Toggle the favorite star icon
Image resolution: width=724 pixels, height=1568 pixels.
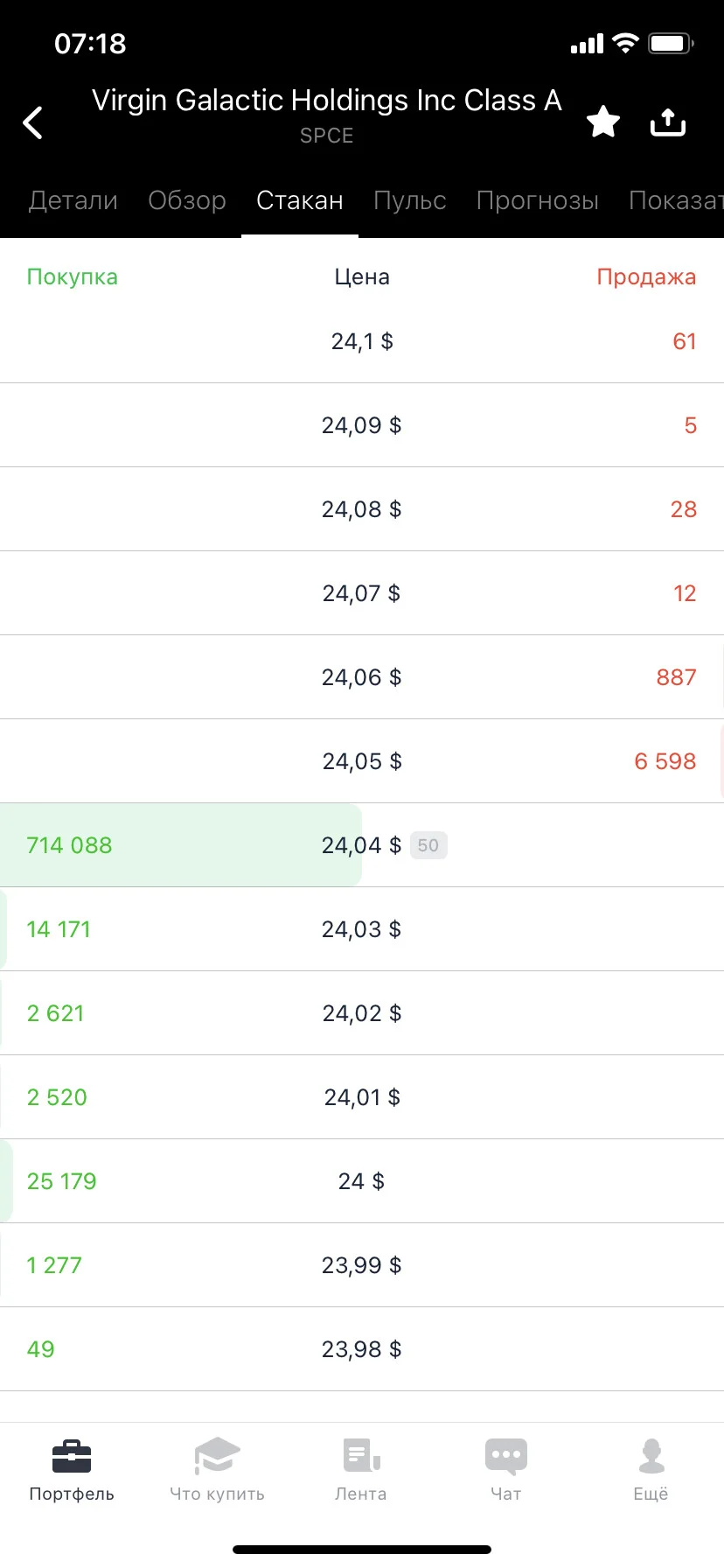coord(603,122)
